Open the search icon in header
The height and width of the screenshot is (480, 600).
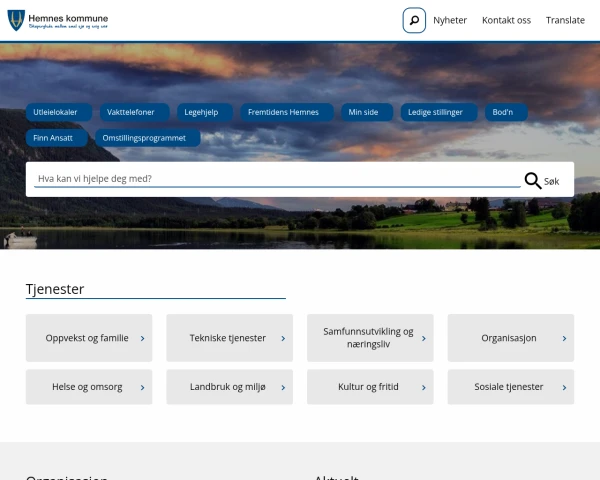pos(414,20)
